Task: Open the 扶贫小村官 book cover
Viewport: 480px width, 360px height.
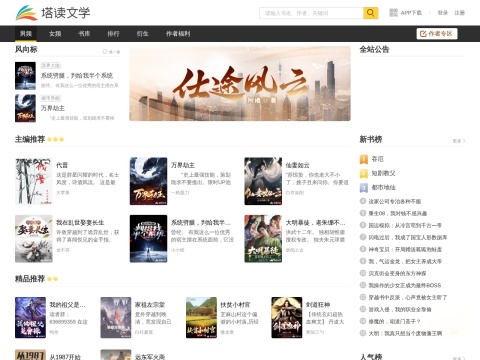Action: 201,318
